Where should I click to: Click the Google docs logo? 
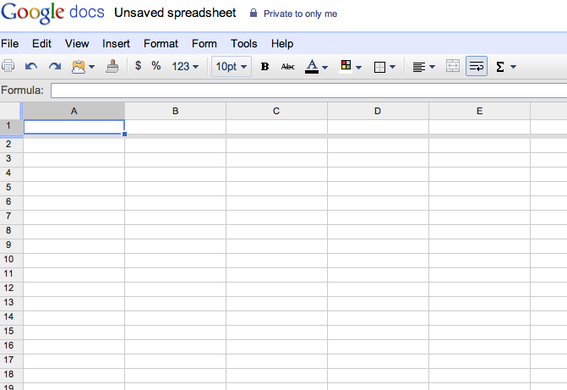click(53, 13)
